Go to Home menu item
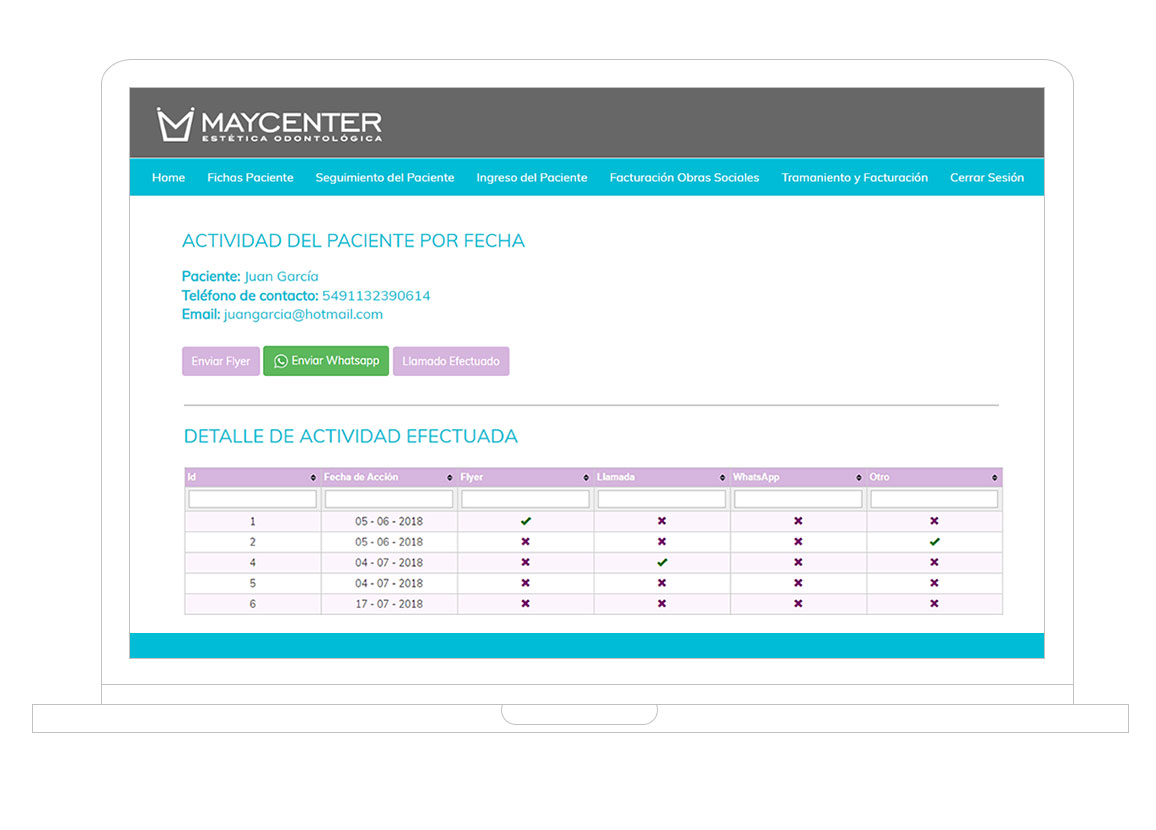The height and width of the screenshot is (830, 1156). [168, 178]
